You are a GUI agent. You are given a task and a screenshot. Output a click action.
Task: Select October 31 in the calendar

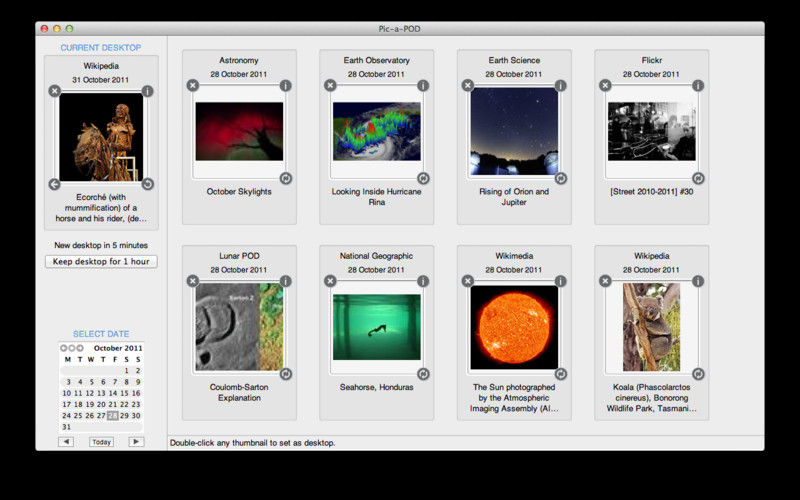coord(66,427)
